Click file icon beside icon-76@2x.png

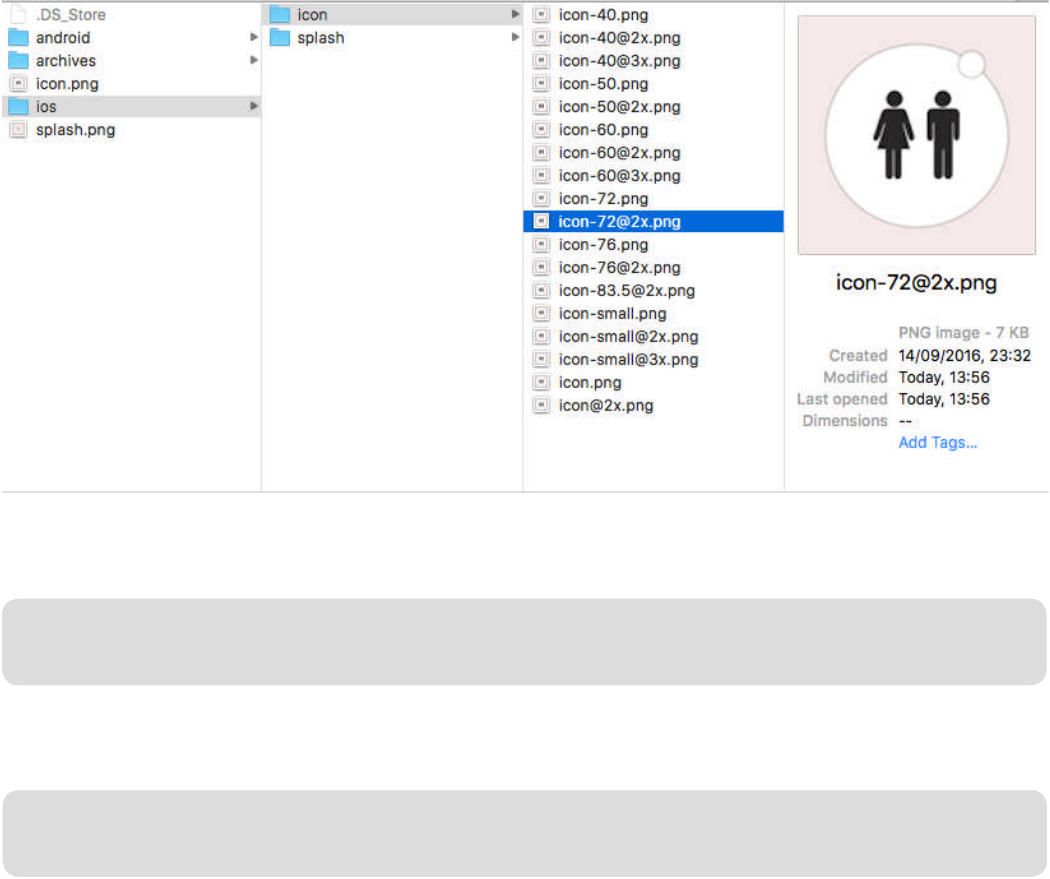[x=541, y=267]
